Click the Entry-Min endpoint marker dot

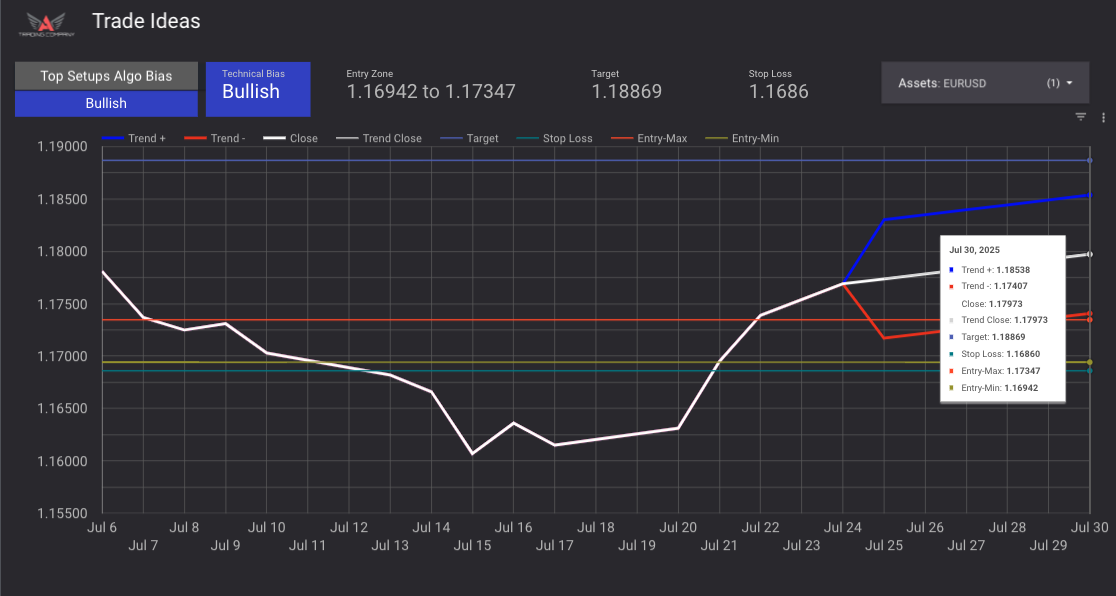(1089, 362)
